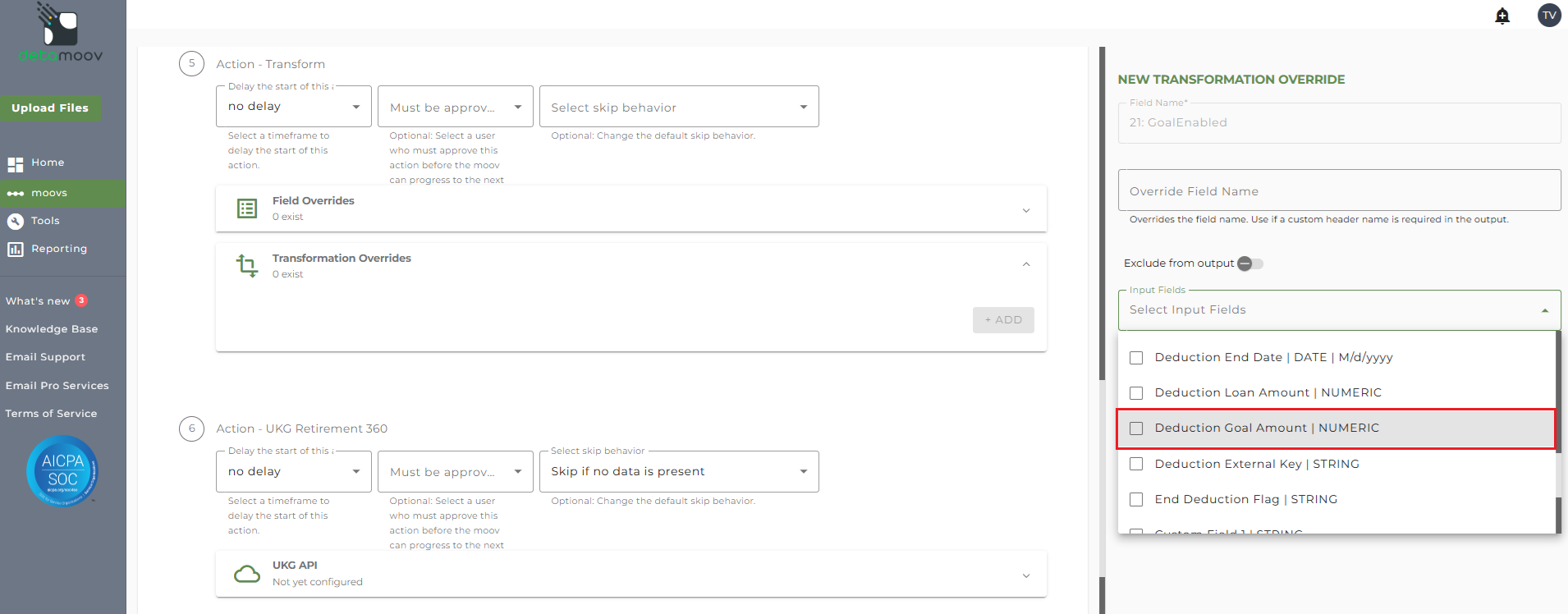Image resolution: width=1568 pixels, height=614 pixels.
Task: Click the Transformation Overrides crop icon
Action: [x=247, y=265]
